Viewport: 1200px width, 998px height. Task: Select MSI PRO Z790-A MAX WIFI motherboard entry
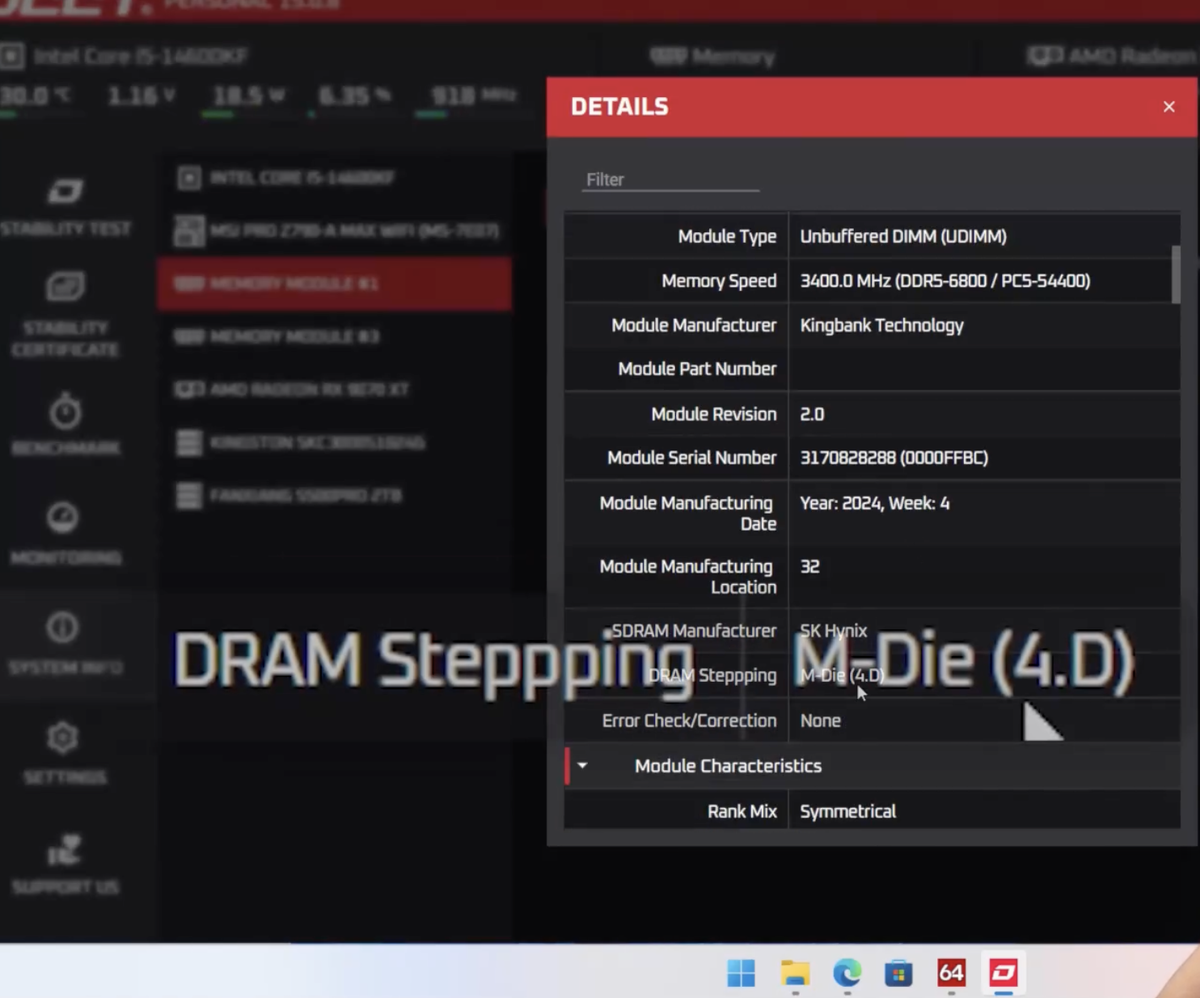click(334, 231)
